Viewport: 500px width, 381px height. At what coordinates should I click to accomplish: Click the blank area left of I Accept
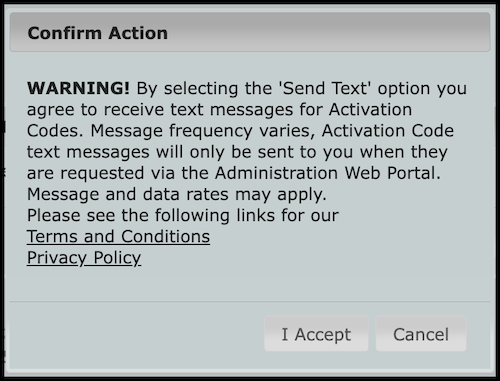click(137, 334)
